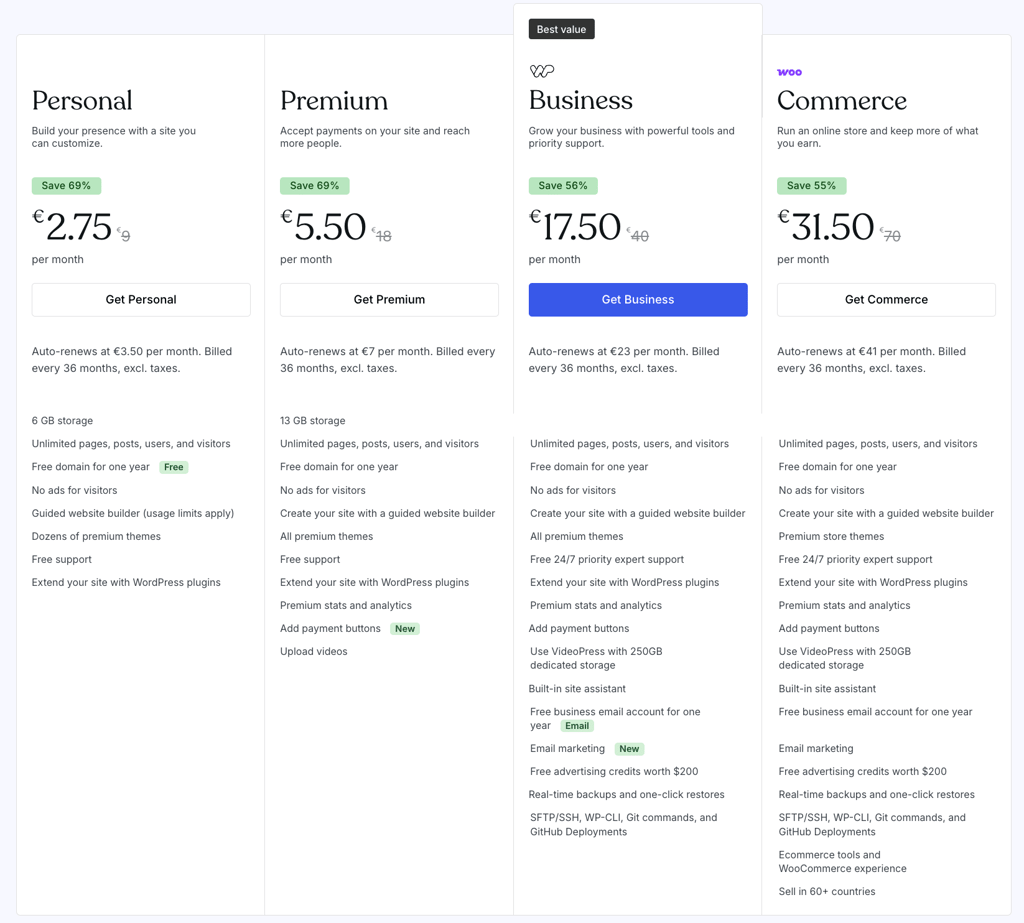Click the Get Premium button
Image resolution: width=1024 pixels, height=923 pixels.
click(389, 300)
